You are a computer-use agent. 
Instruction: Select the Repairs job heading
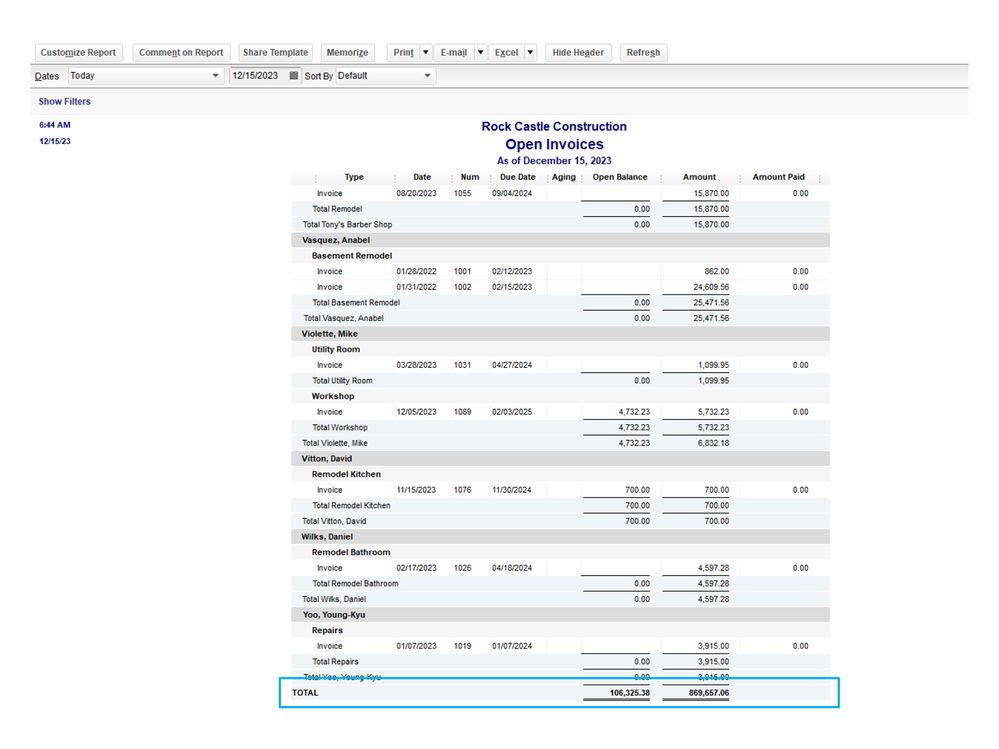point(561,631)
